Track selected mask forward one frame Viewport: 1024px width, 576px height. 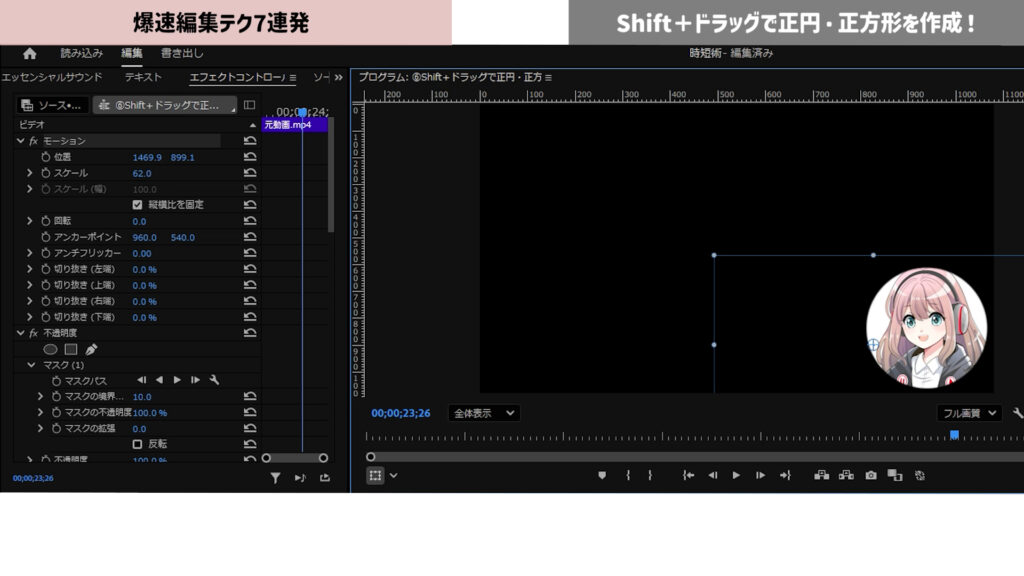[x=195, y=380]
